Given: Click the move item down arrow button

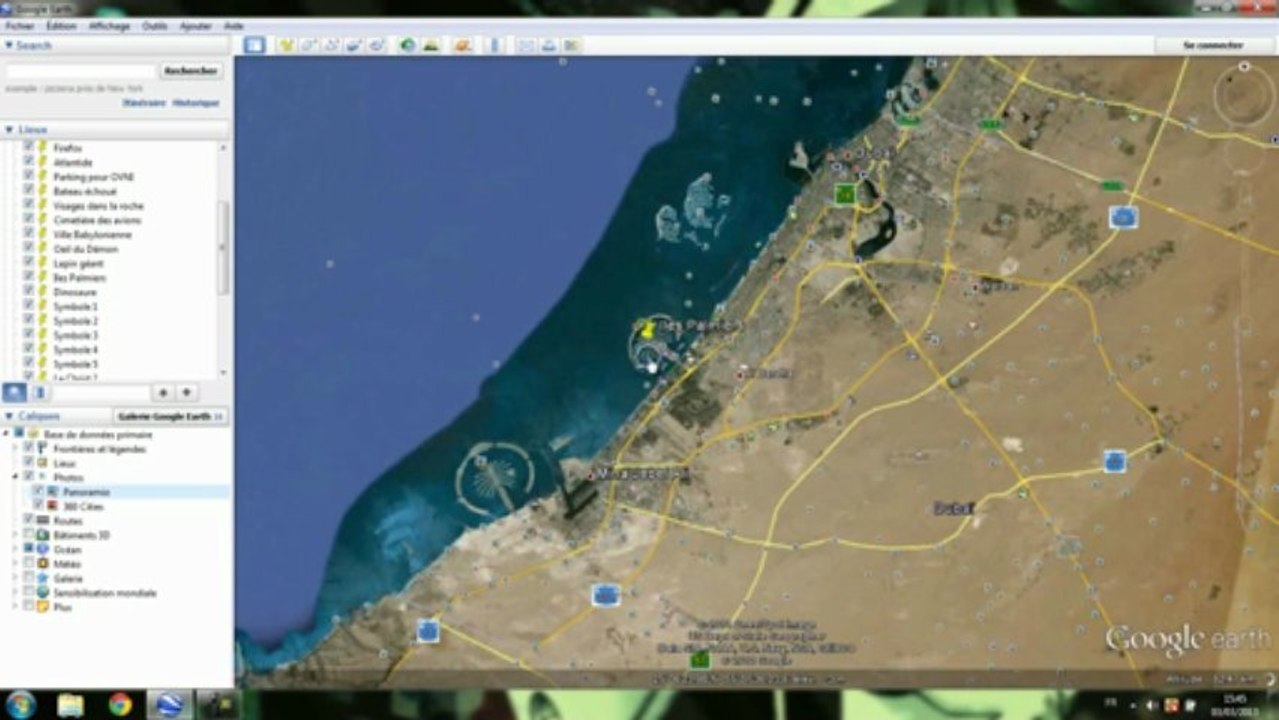Looking at the screenshot, I should click(186, 393).
